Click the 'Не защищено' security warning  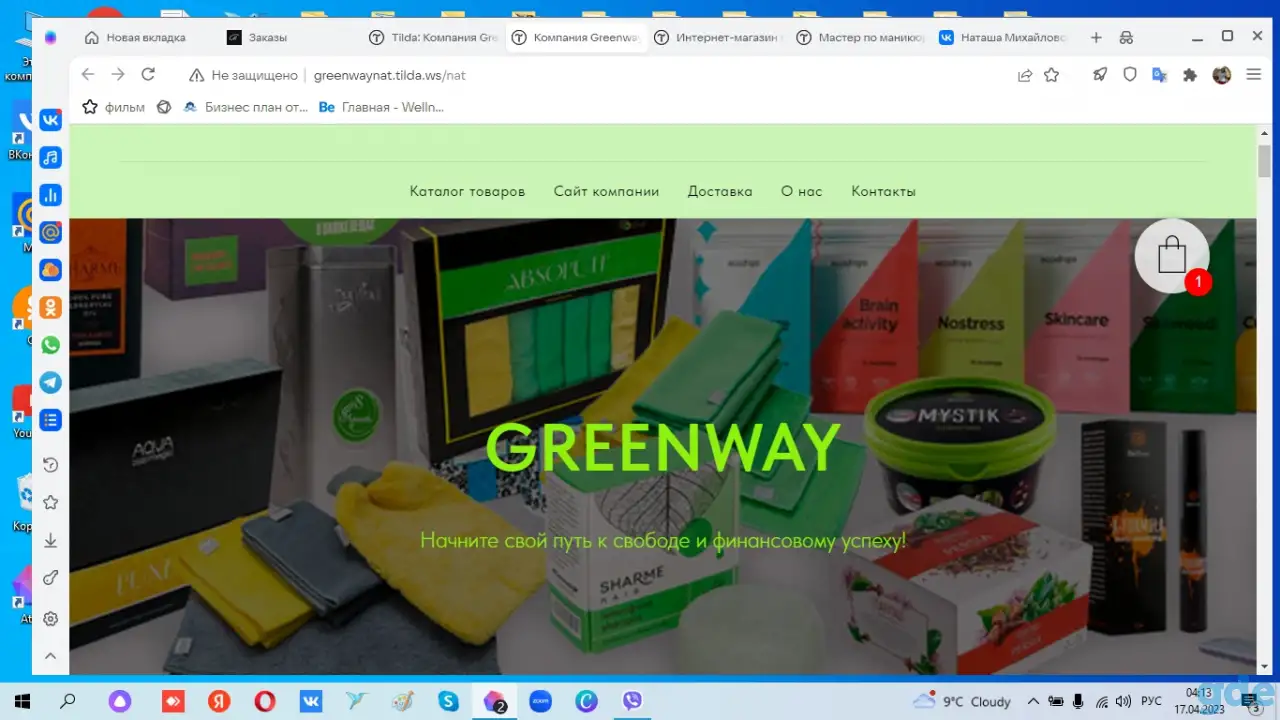tap(244, 75)
